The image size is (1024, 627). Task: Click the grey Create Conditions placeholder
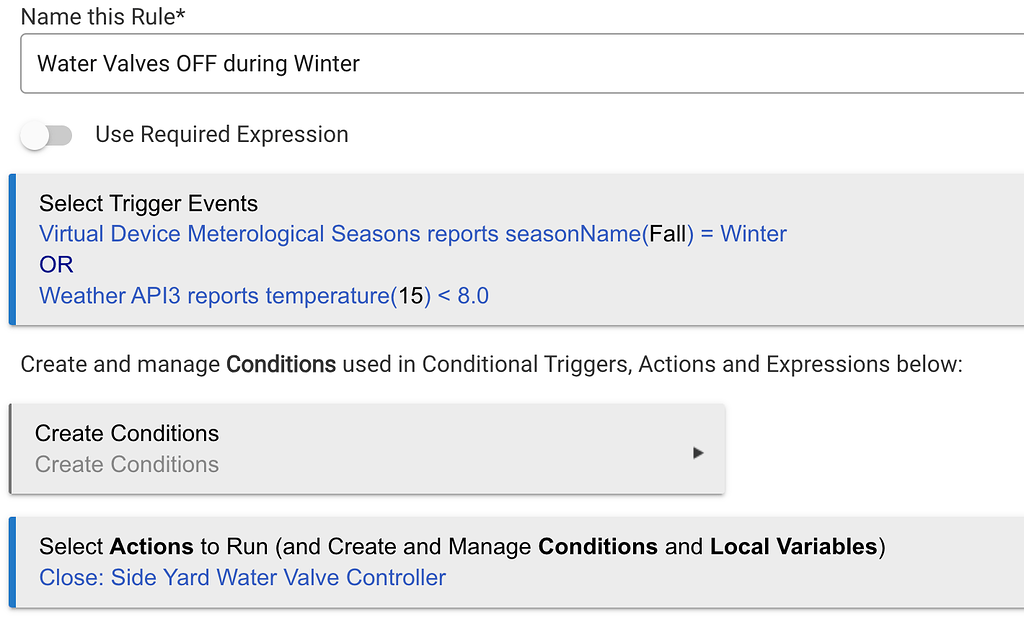tap(127, 464)
